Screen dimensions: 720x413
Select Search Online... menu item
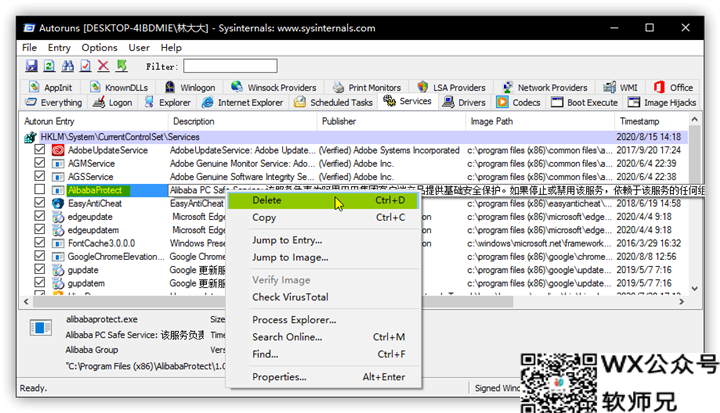point(323,337)
